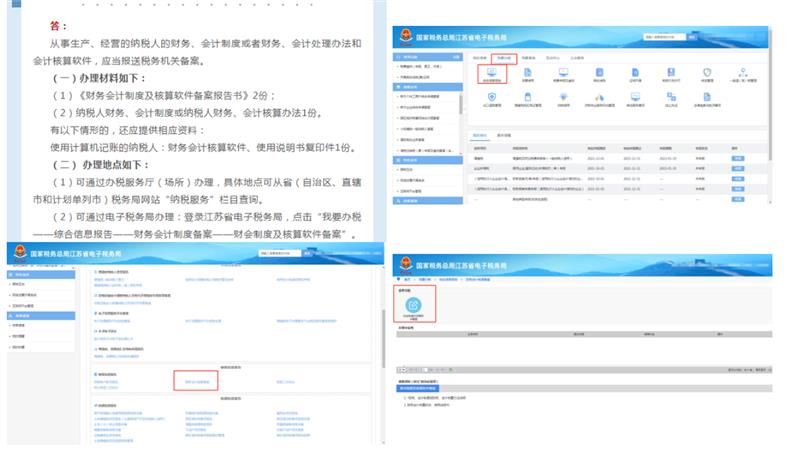Click the second blue sidebar section header, top-right screenshot
800x464 pixels.
click(x=423, y=87)
